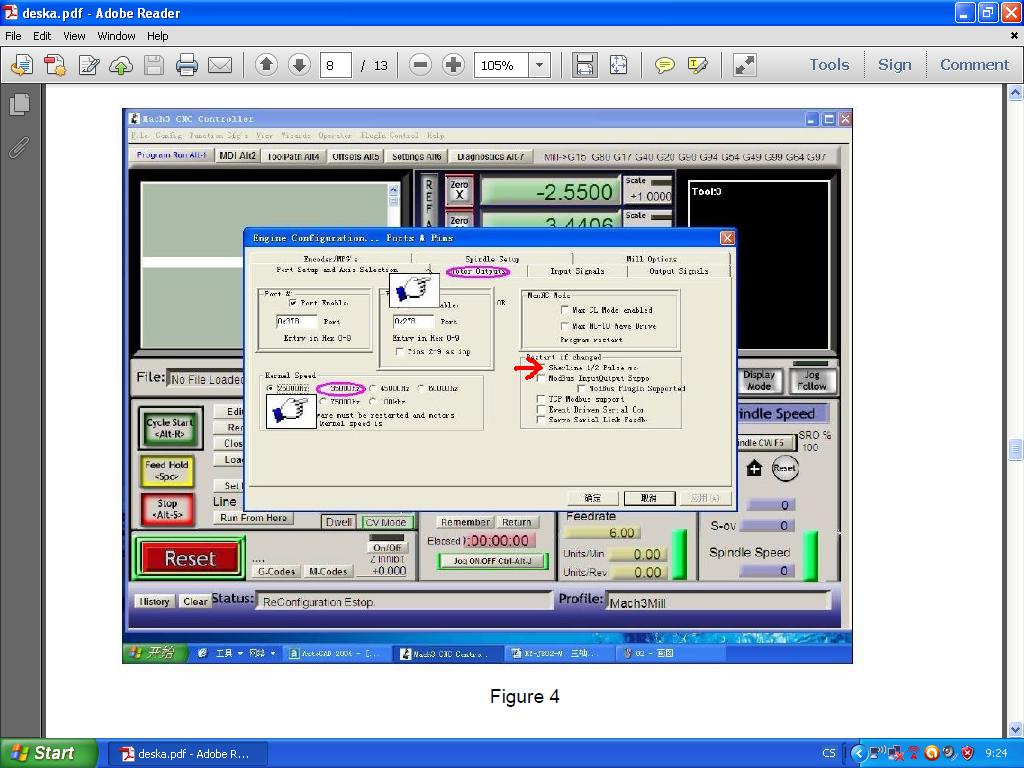This screenshot has width=1024, height=768.
Task: Select the highlight text tool
Action: click(698, 65)
